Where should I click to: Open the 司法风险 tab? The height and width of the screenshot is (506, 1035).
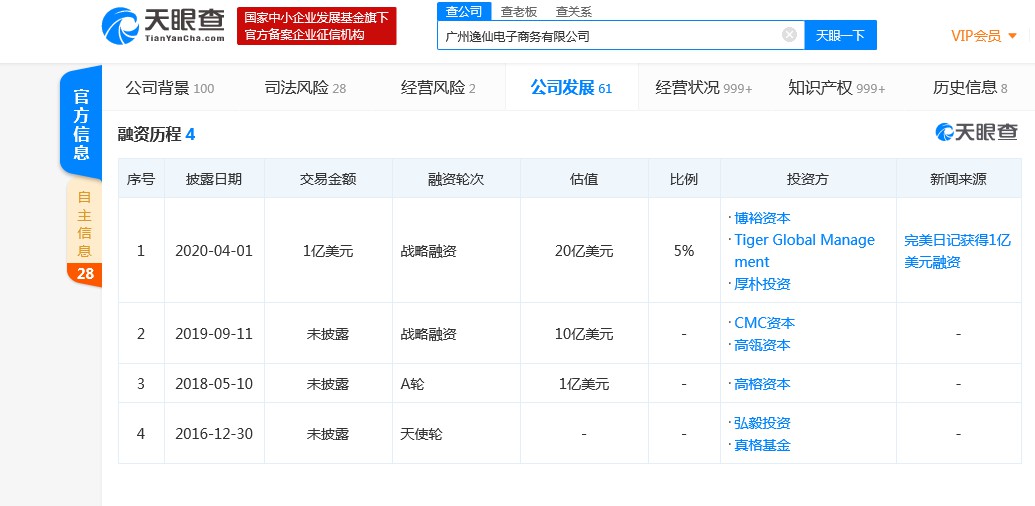point(305,88)
